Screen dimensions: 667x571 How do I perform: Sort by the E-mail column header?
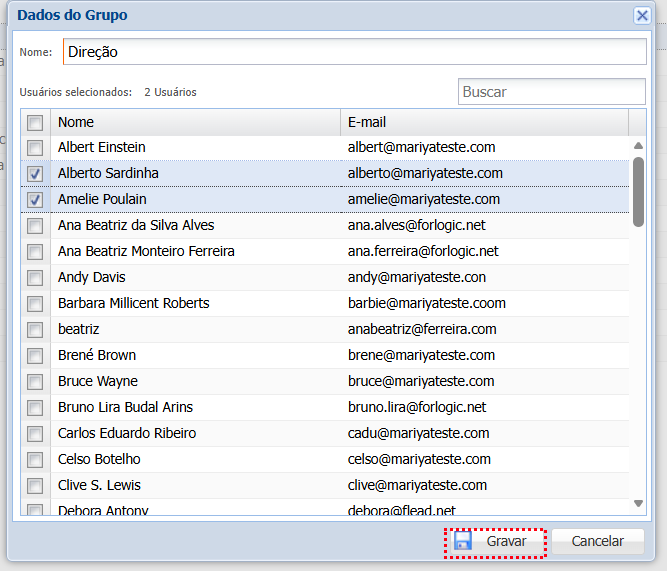pos(484,122)
